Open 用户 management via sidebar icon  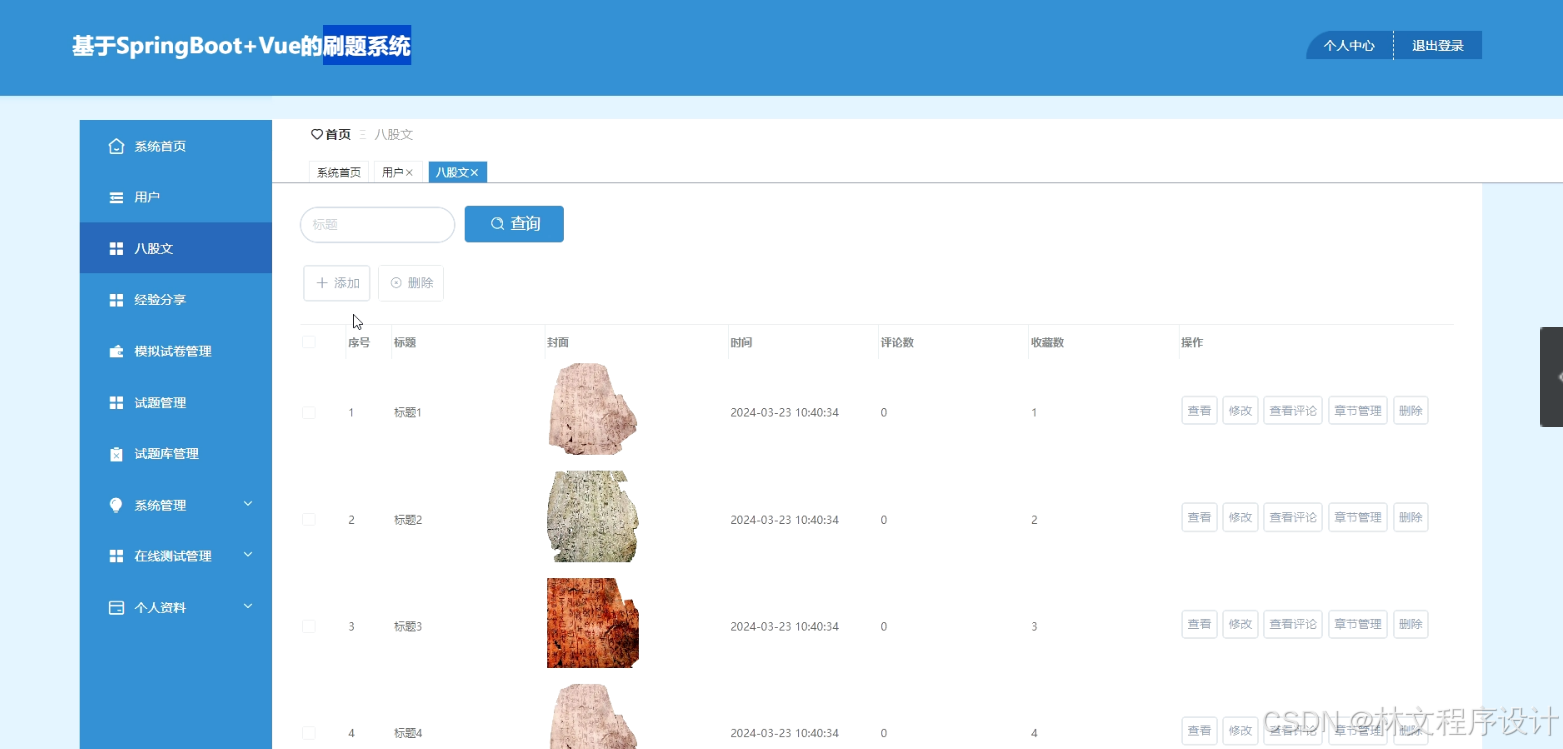(x=115, y=196)
